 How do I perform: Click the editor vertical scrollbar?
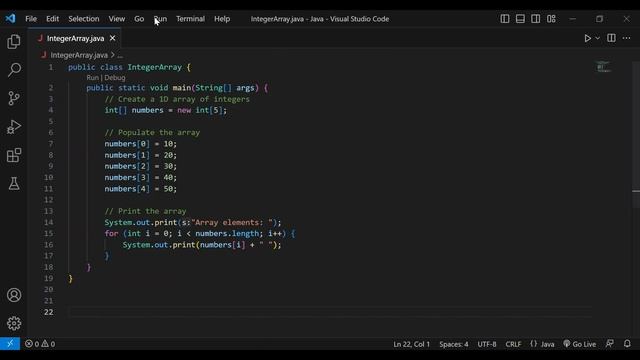(636, 135)
